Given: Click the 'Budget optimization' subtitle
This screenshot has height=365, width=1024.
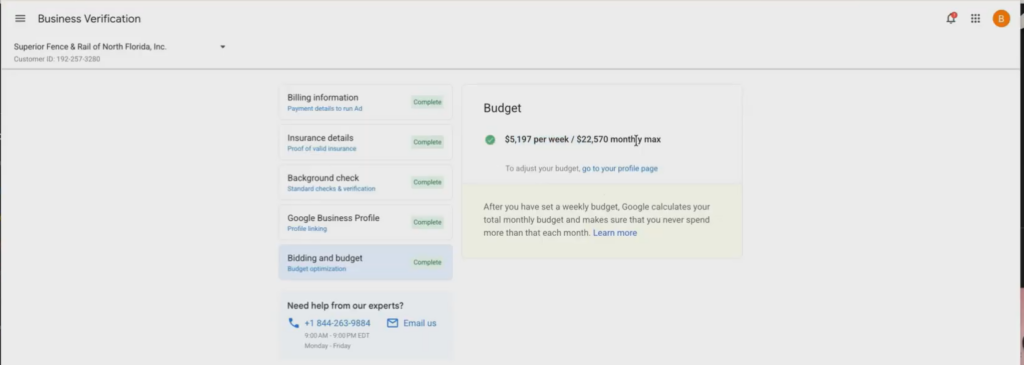Looking at the screenshot, I should pos(317,269).
